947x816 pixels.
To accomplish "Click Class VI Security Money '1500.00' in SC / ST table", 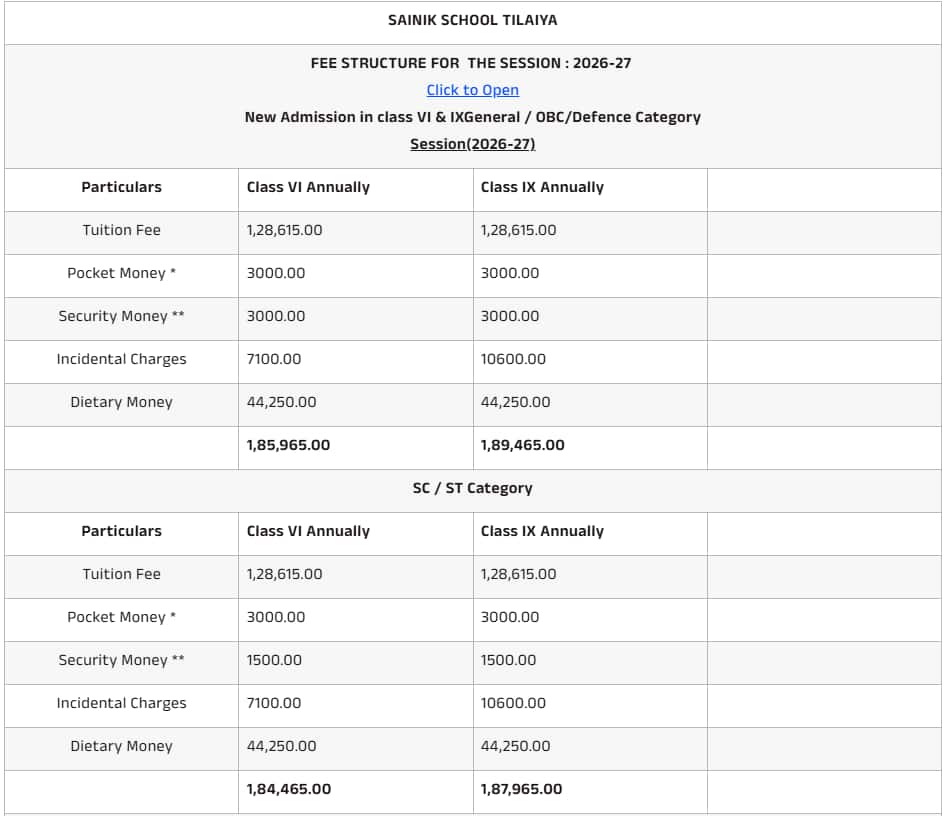I will tap(274, 660).
